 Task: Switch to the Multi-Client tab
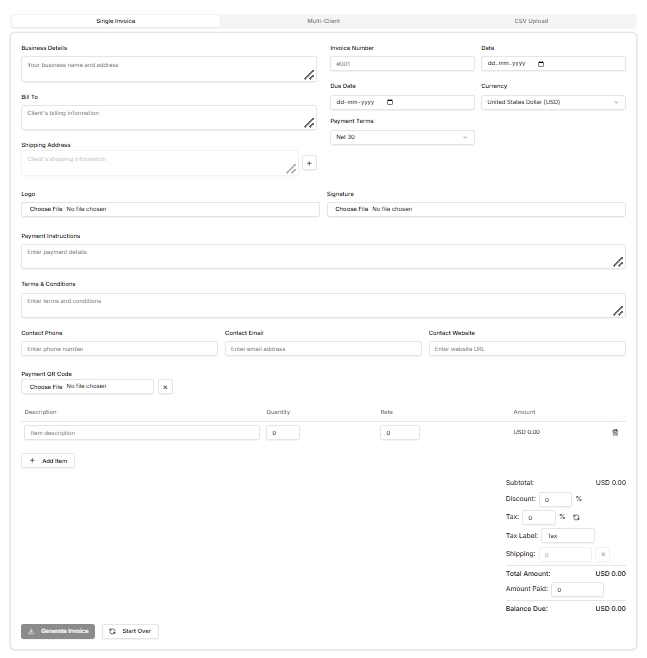(323, 21)
